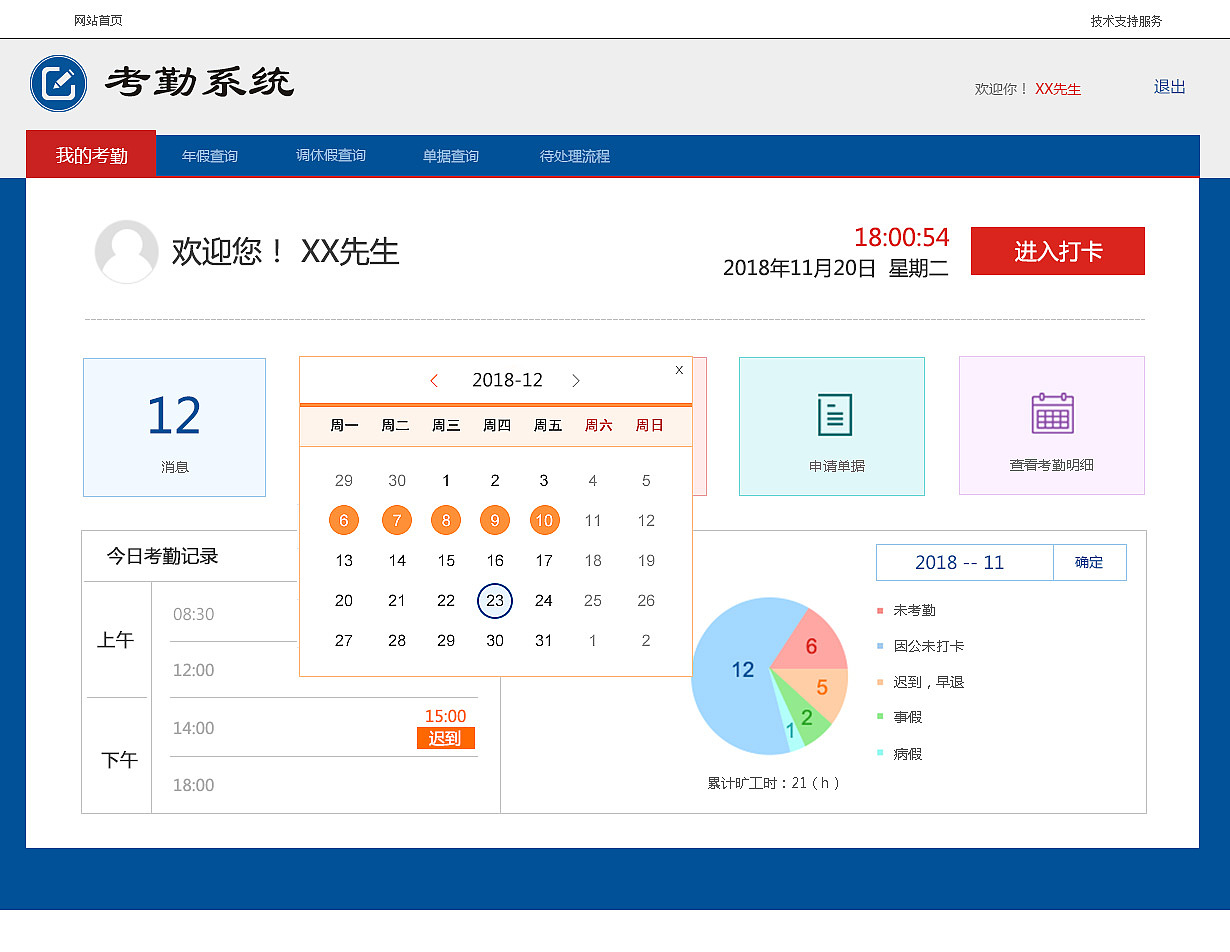Select date 23 on the December calendar
This screenshot has width=1230, height=952.
pyautogui.click(x=494, y=601)
